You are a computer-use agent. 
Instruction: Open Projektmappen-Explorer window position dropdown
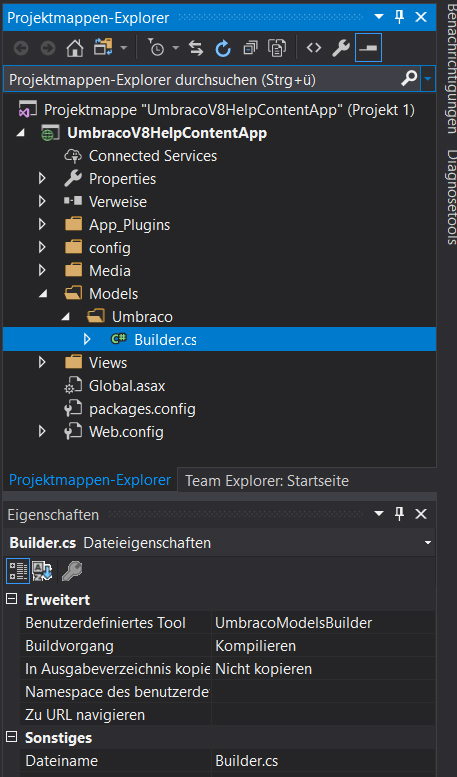pos(379,17)
